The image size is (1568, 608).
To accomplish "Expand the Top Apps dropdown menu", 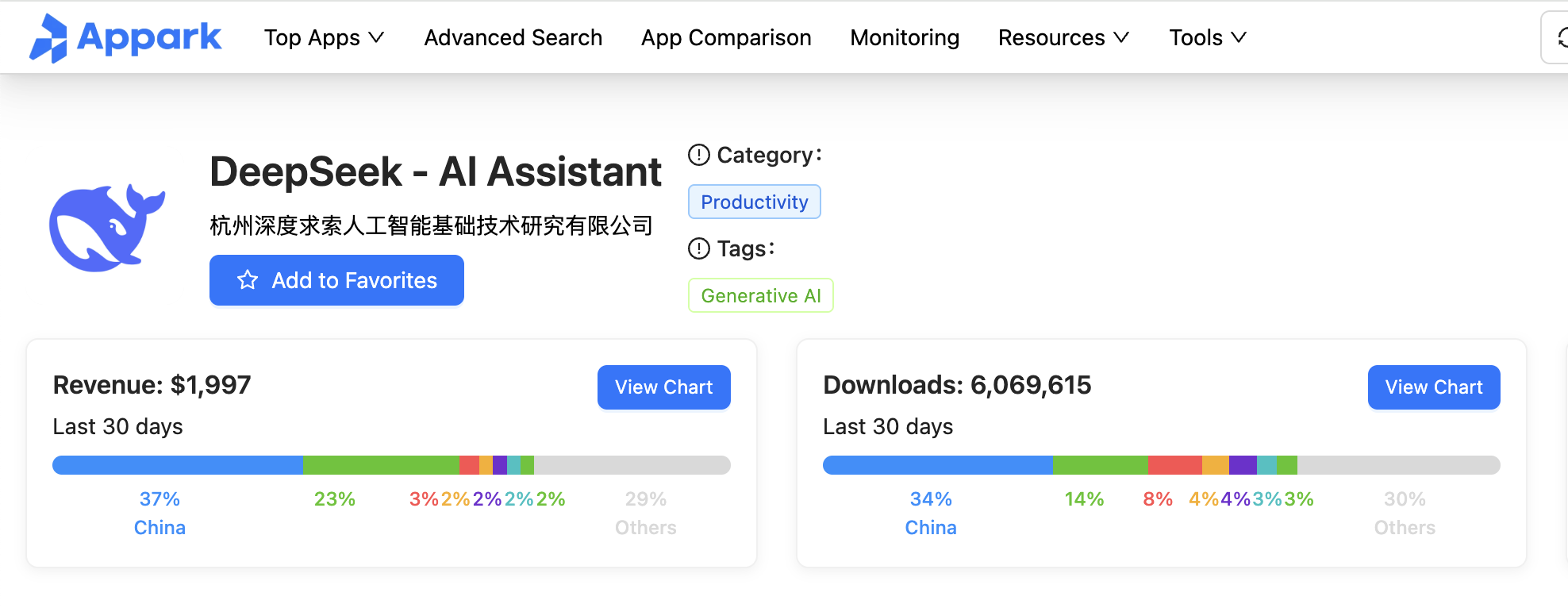I will click(324, 37).
